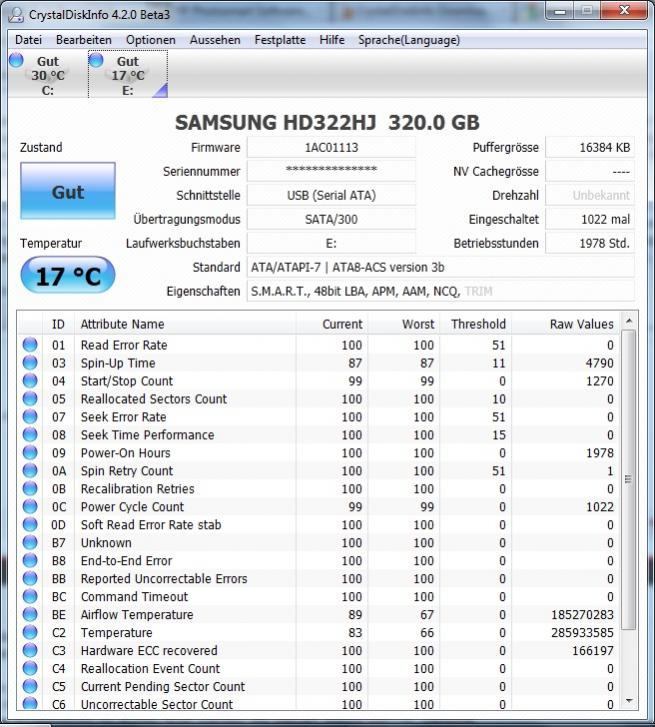Click status orb of Spin-Up Time

pyautogui.click(x=30, y=363)
